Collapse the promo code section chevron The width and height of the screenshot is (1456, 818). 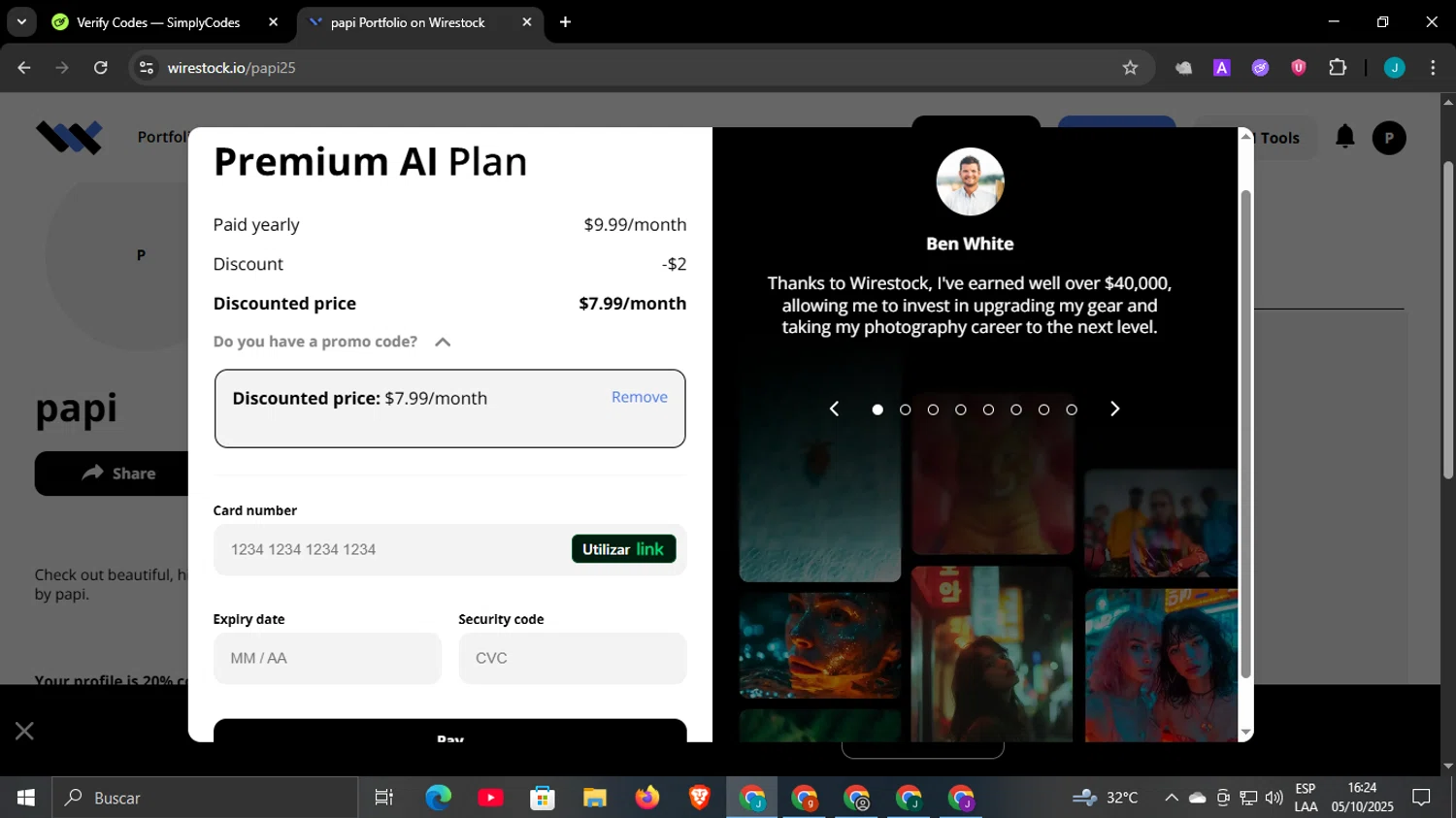[443, 342]
